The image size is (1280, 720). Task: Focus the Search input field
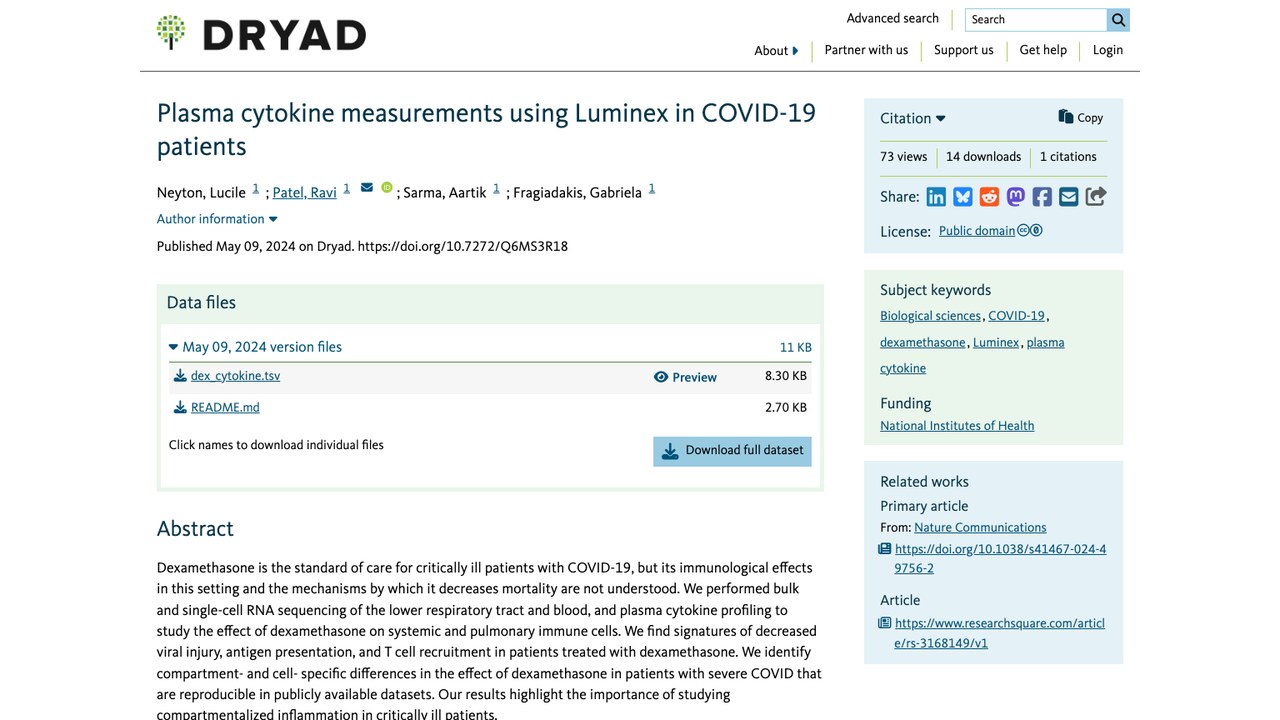[1036, 19]
